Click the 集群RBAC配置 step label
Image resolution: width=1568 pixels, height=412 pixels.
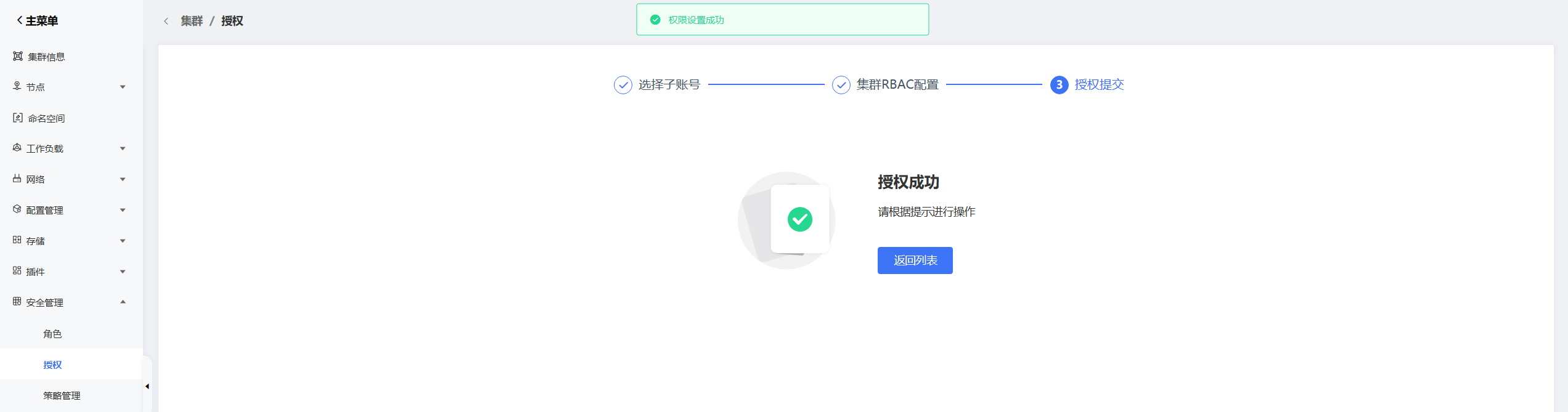pyautogui.click(x=897, y=84)
